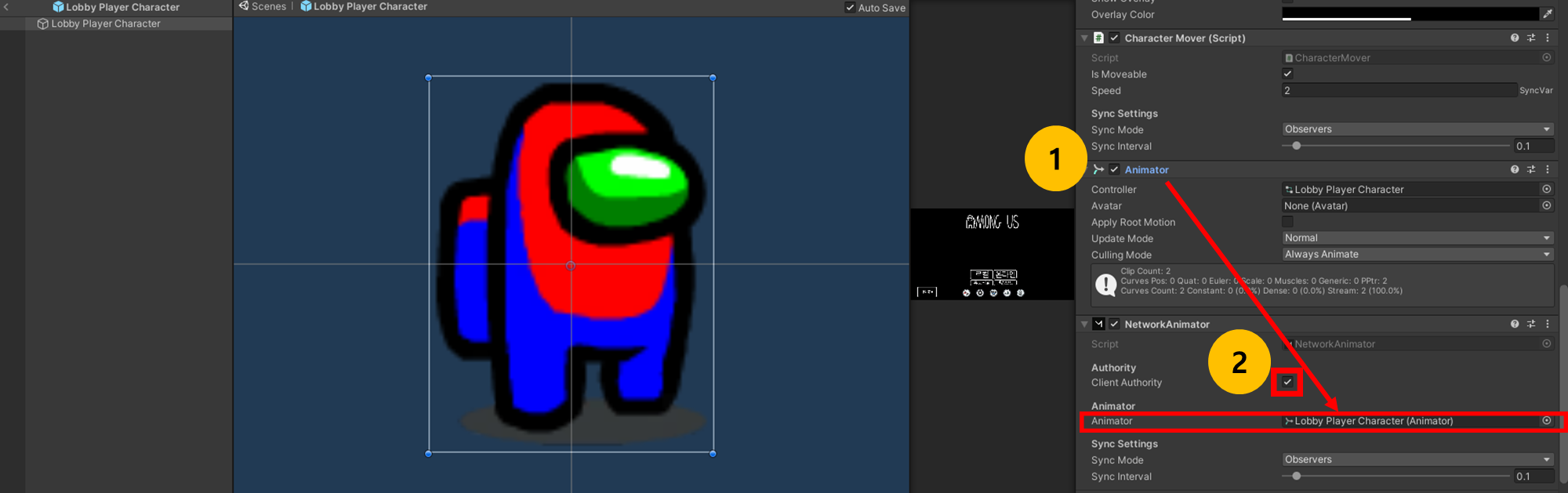The image size is (1568, 493).
Task: Open the object picker for the CharacterMover script
Action: pos(1547,57)
